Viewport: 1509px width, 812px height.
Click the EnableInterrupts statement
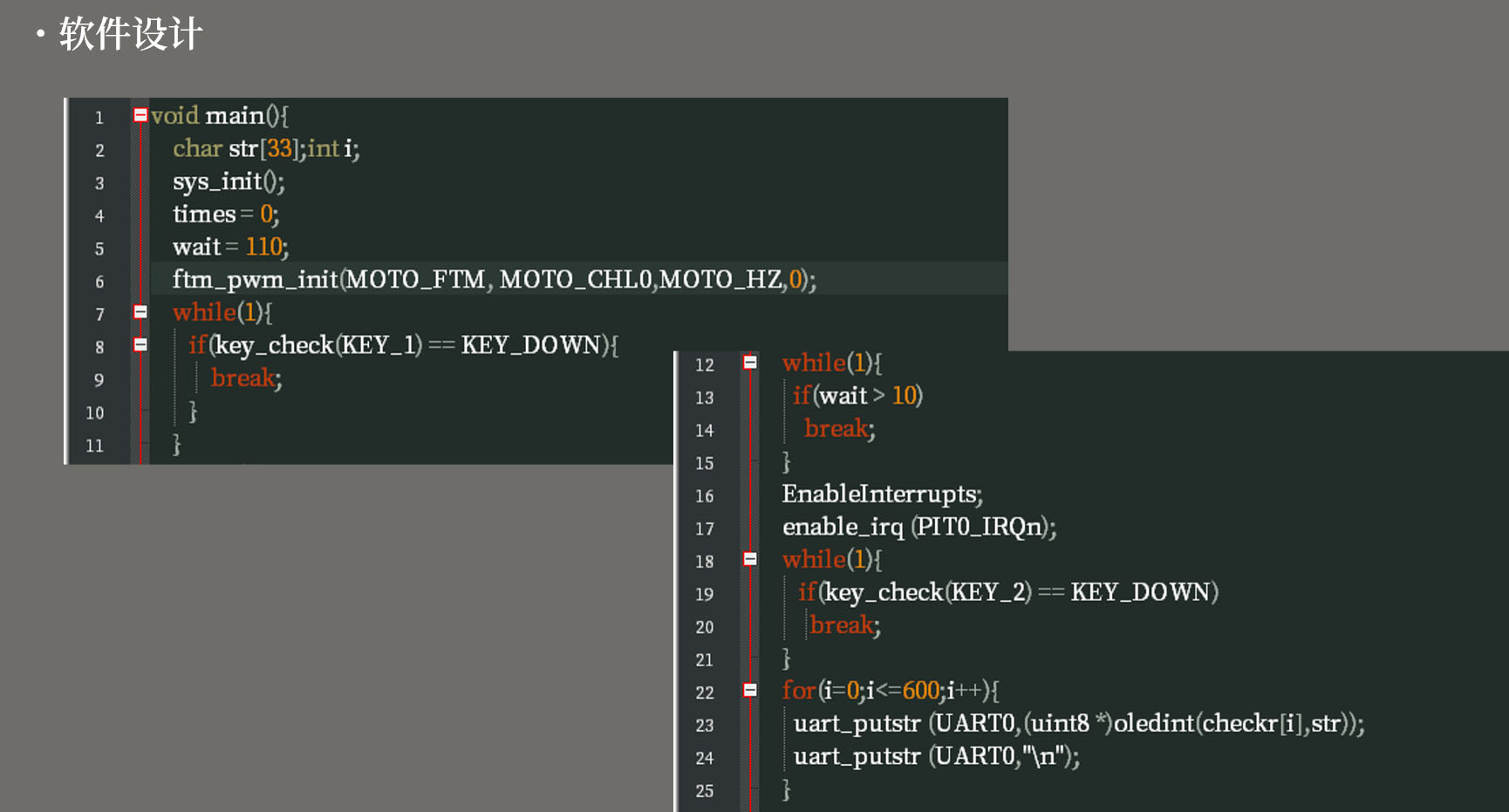click(x=882, y=495)
